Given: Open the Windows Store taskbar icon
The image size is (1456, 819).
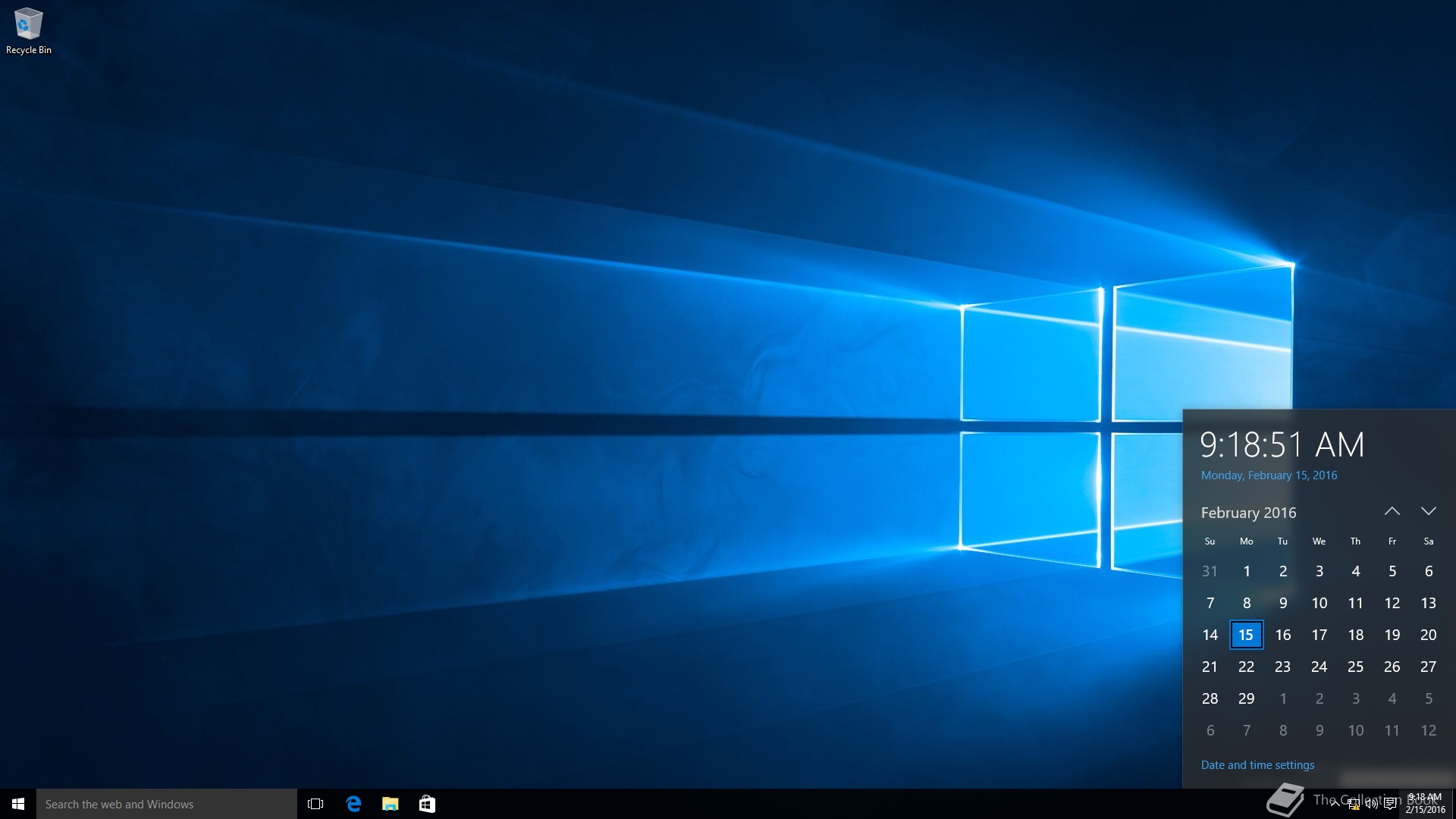Looking at the screenshot, I should point(427,804).
